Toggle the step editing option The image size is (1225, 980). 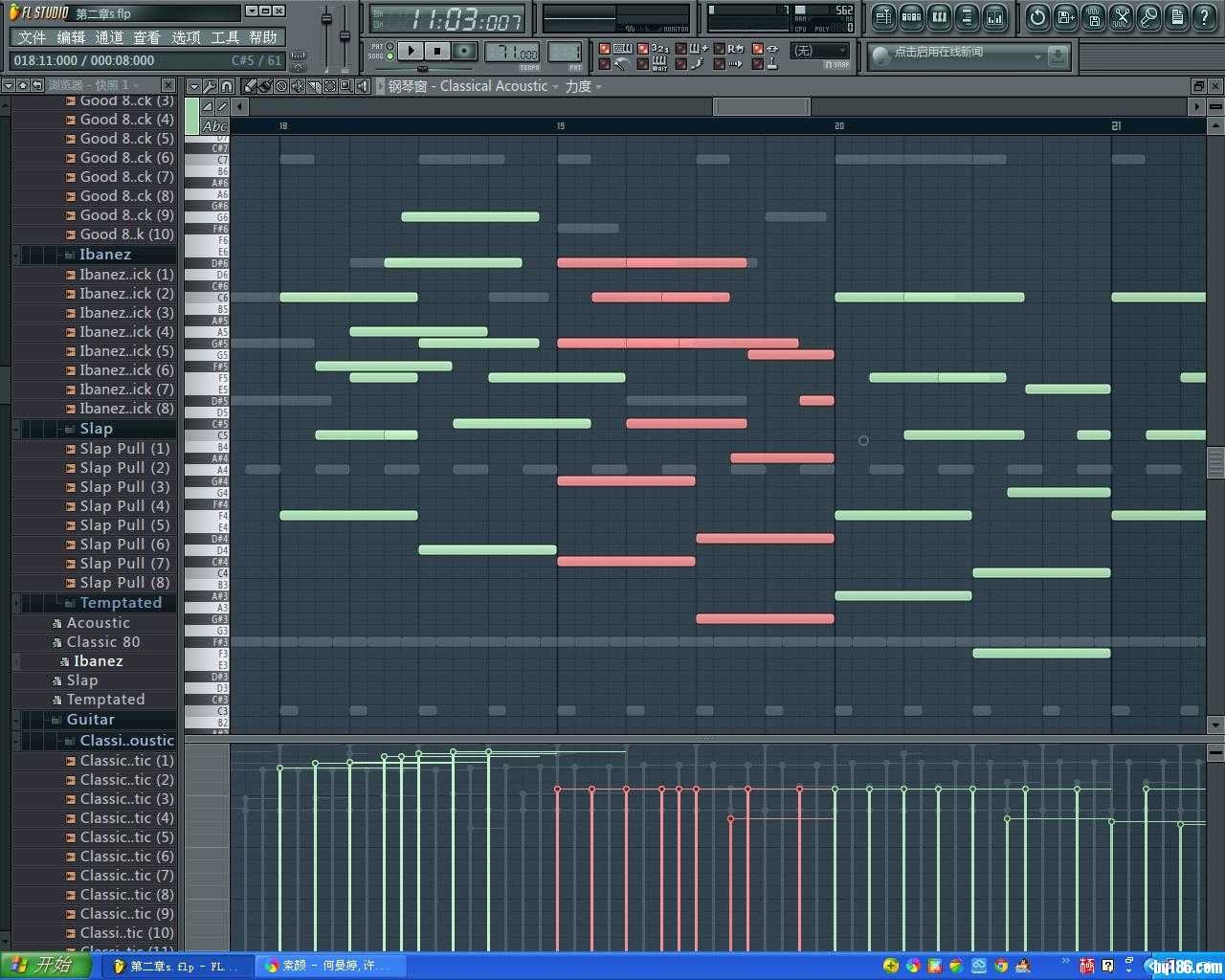point(693,64)
